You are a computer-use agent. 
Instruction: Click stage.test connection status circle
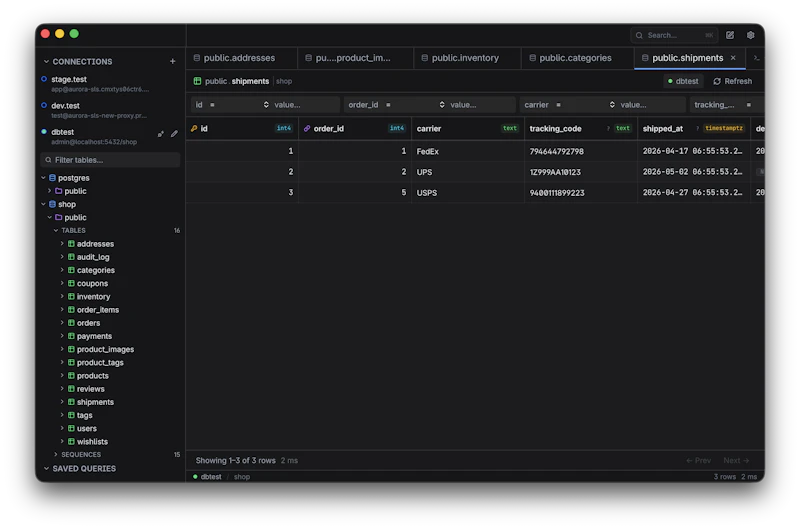click(44, 79)
